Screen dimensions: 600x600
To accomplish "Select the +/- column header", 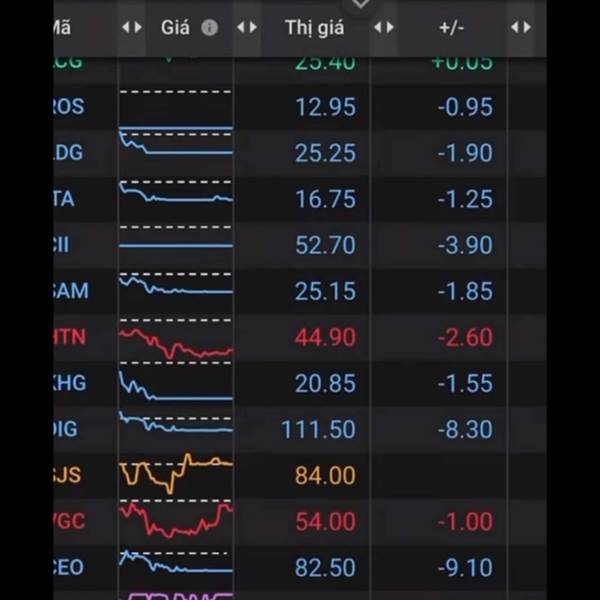I will [x=452, y=28].
